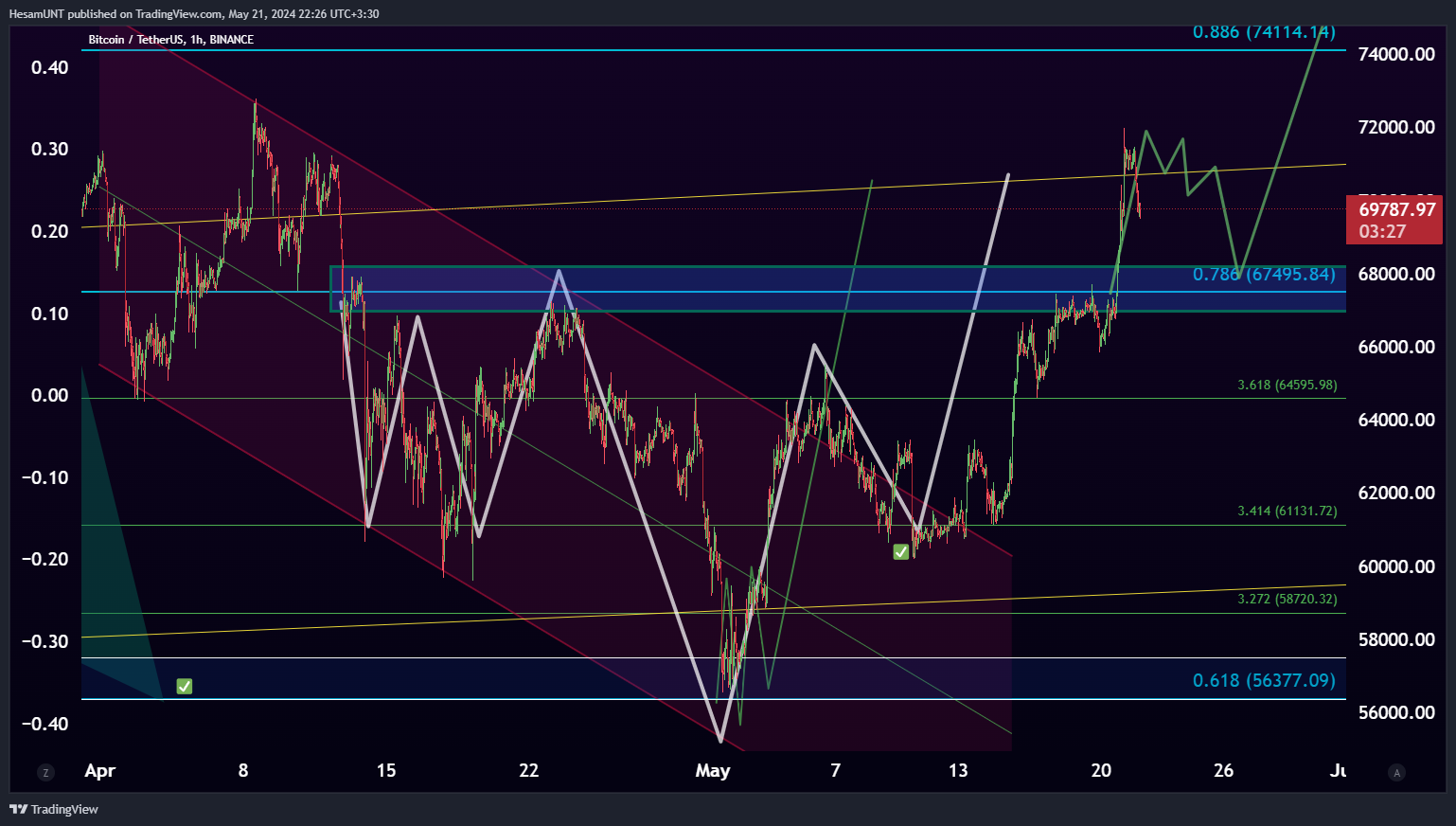Click the candle countdown timer 03:27
The image size is (1456, 826).
[x=1382, y=231]
